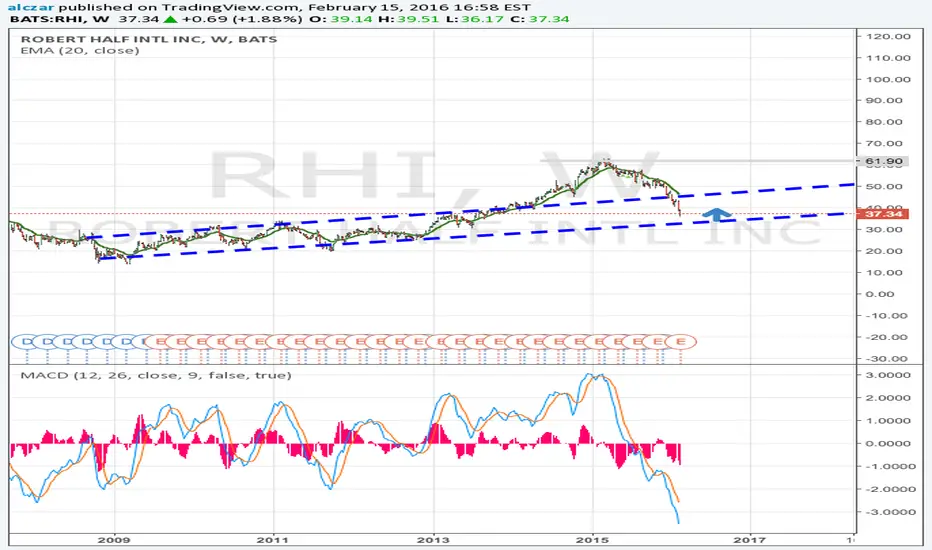Screen dimensions: 932x550
Task: Click the rightmost E earnings marker
Action: click(680, 341)
